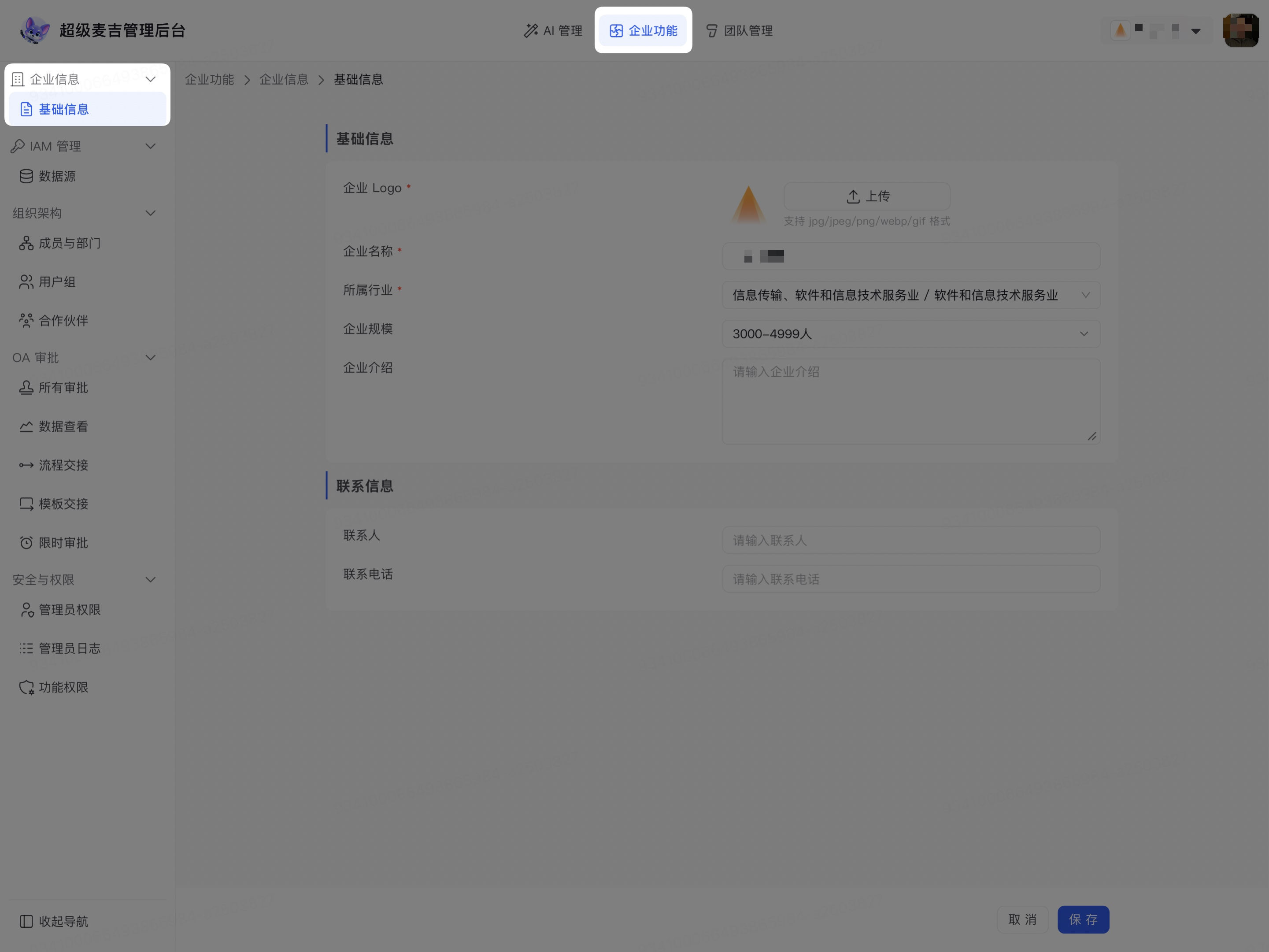Open 合作伙伴 in the sidebar
The image size is (1269, 952).
(87, 321)
